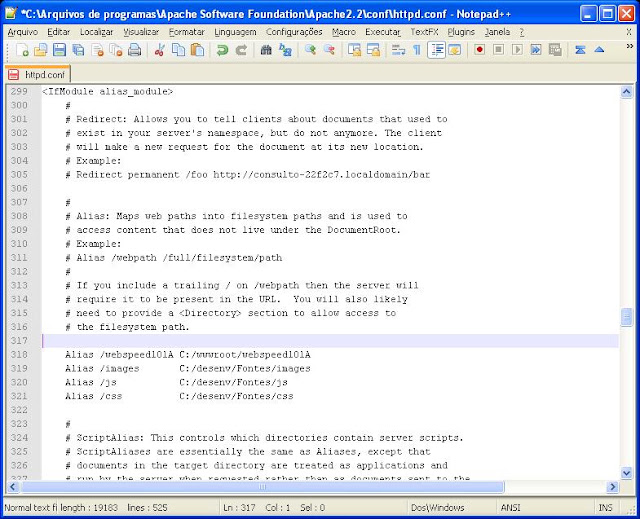Click the vertical scrollbar up arrow

pyautogui.click(x=627, y=92)
